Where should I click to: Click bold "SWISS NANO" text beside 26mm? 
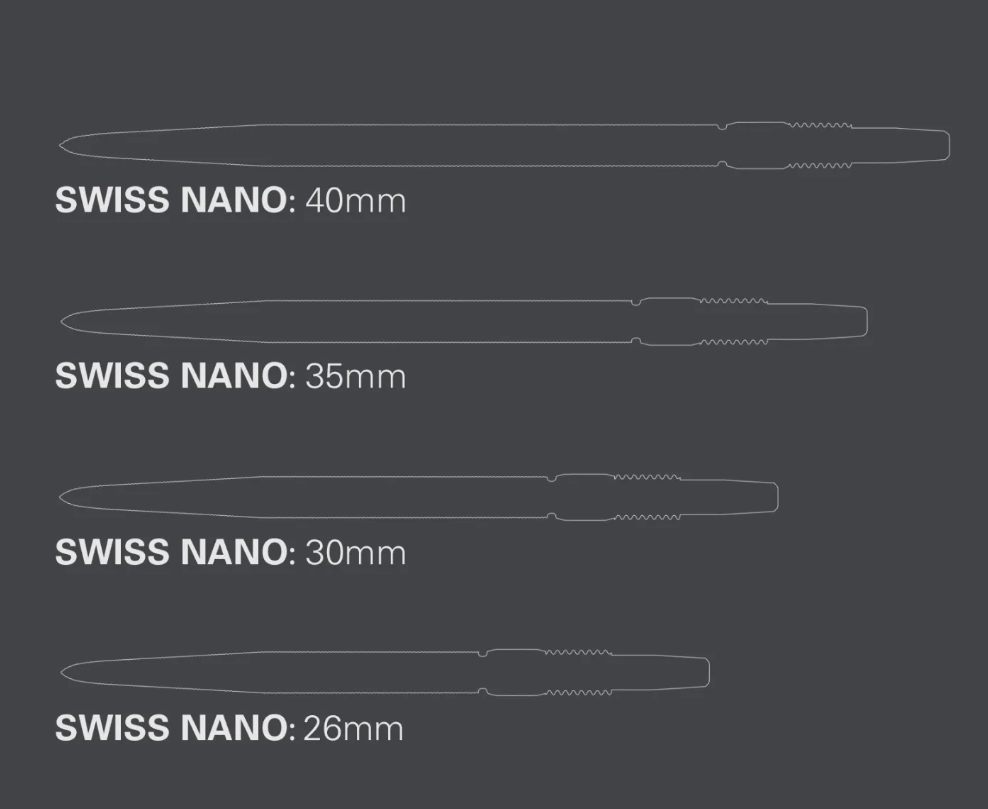click(172, 727)
